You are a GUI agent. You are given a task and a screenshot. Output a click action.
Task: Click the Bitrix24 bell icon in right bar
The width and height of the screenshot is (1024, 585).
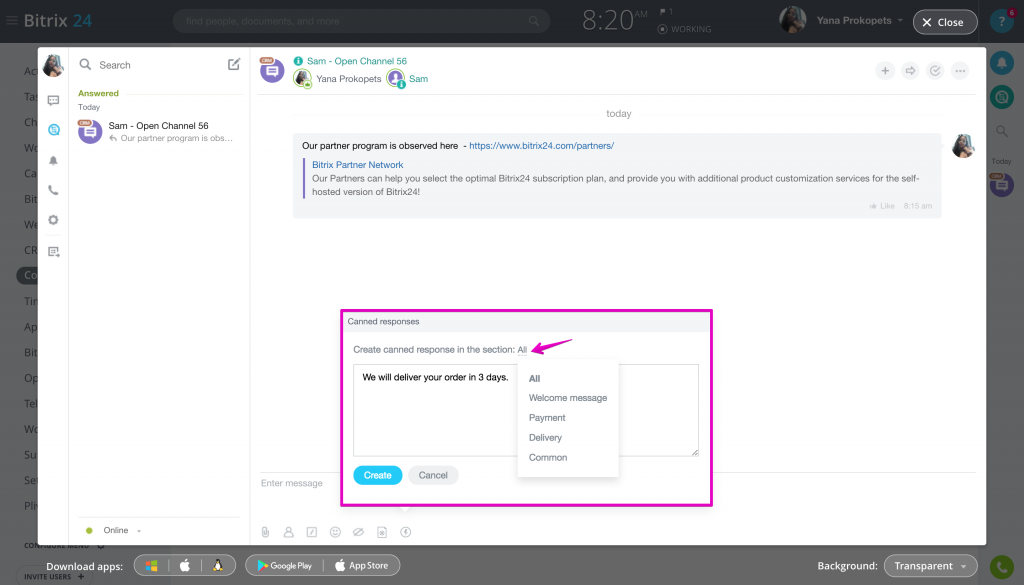1002,63
